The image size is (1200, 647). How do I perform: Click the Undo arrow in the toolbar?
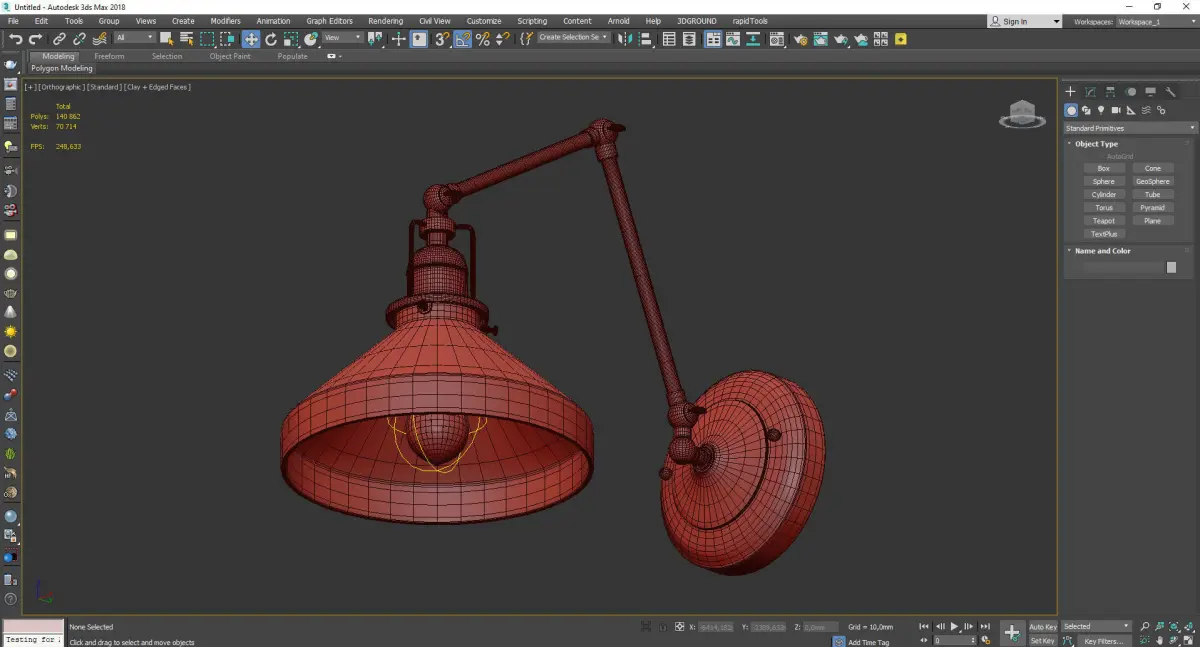click(x=15, y=39)
